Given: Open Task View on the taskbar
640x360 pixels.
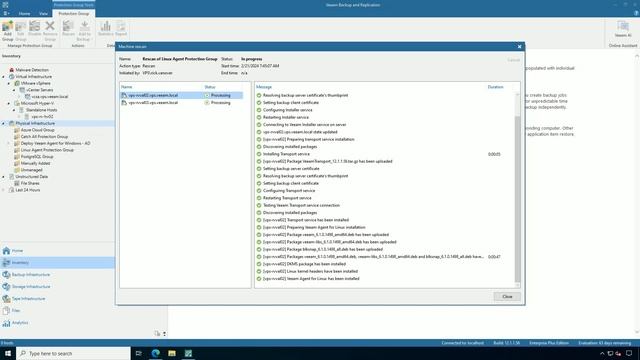Looking at the screenshot, I should tap(138, 353).
